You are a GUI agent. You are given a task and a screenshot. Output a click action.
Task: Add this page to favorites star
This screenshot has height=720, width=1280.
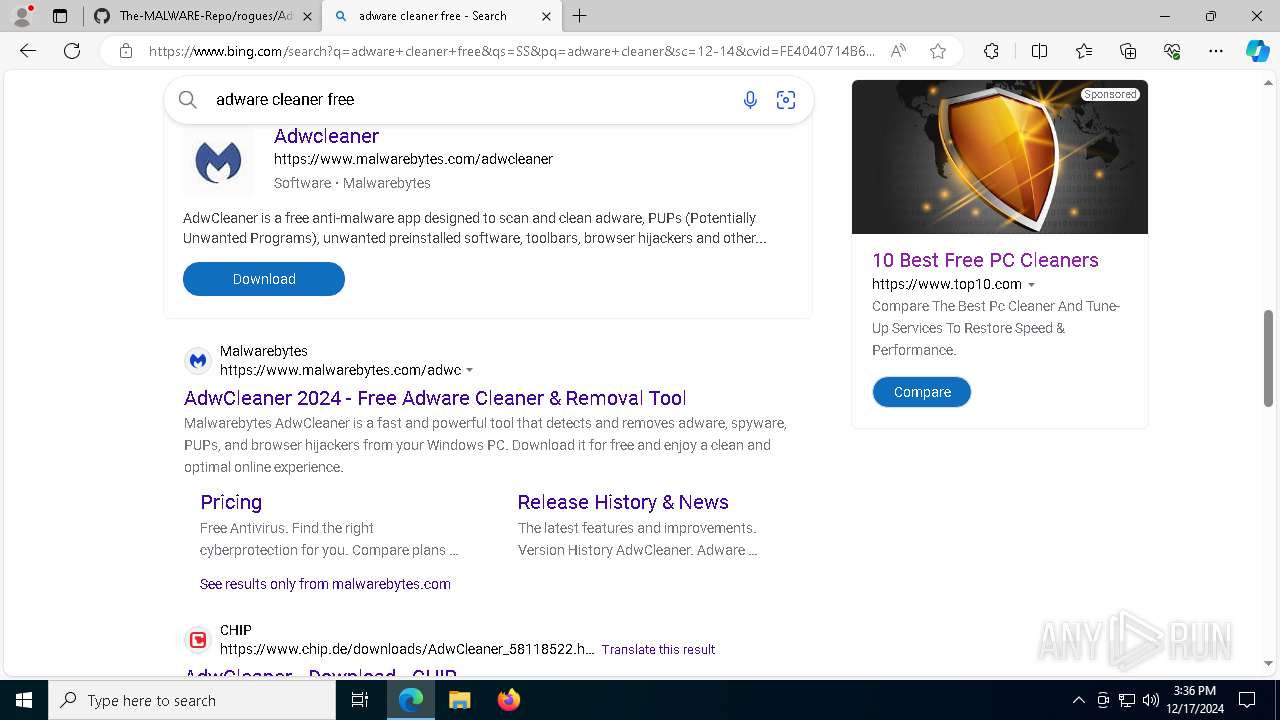(x=938, y=51)
